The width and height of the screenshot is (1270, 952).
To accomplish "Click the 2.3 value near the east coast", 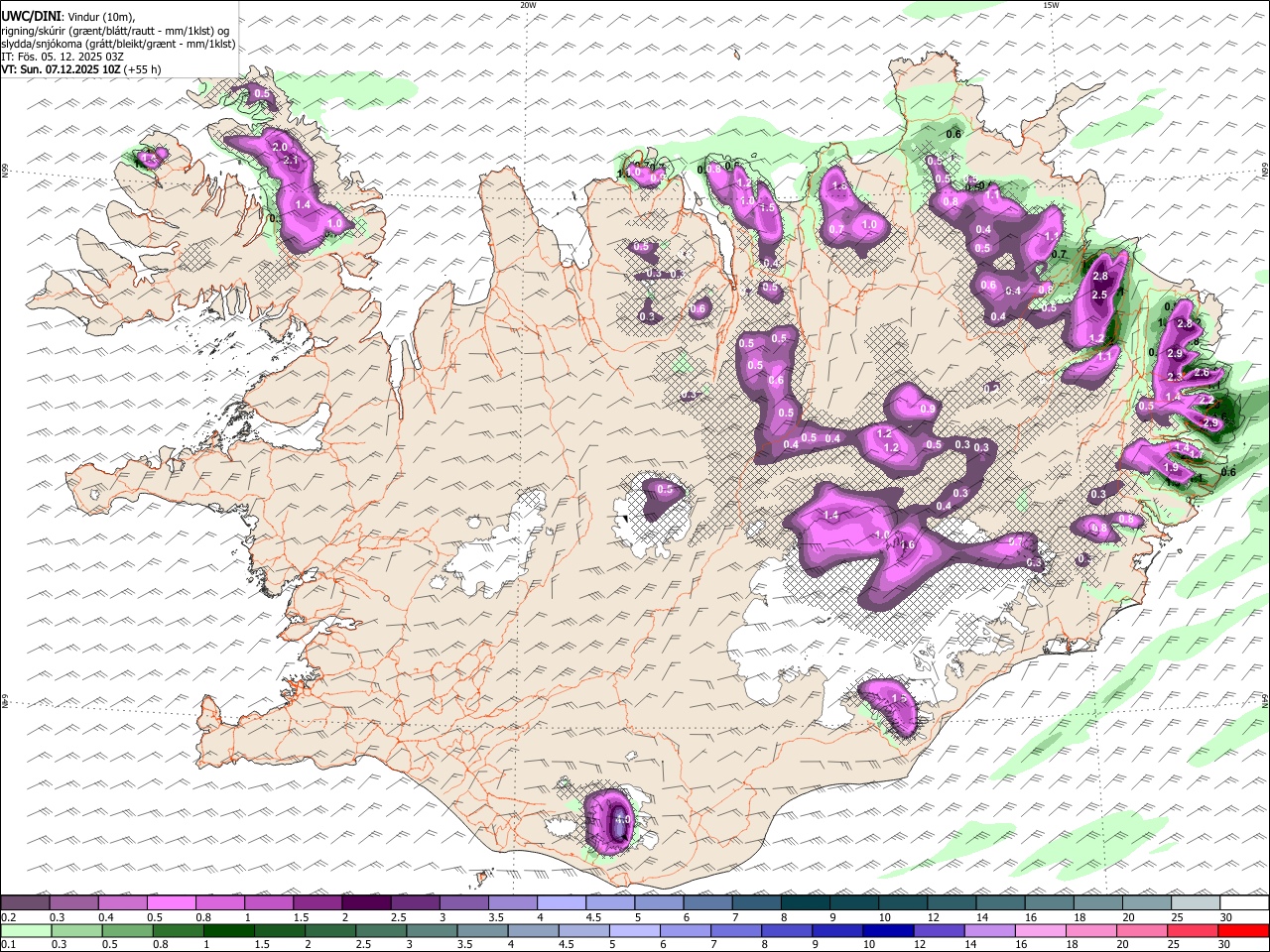I will pos(1176,377).
